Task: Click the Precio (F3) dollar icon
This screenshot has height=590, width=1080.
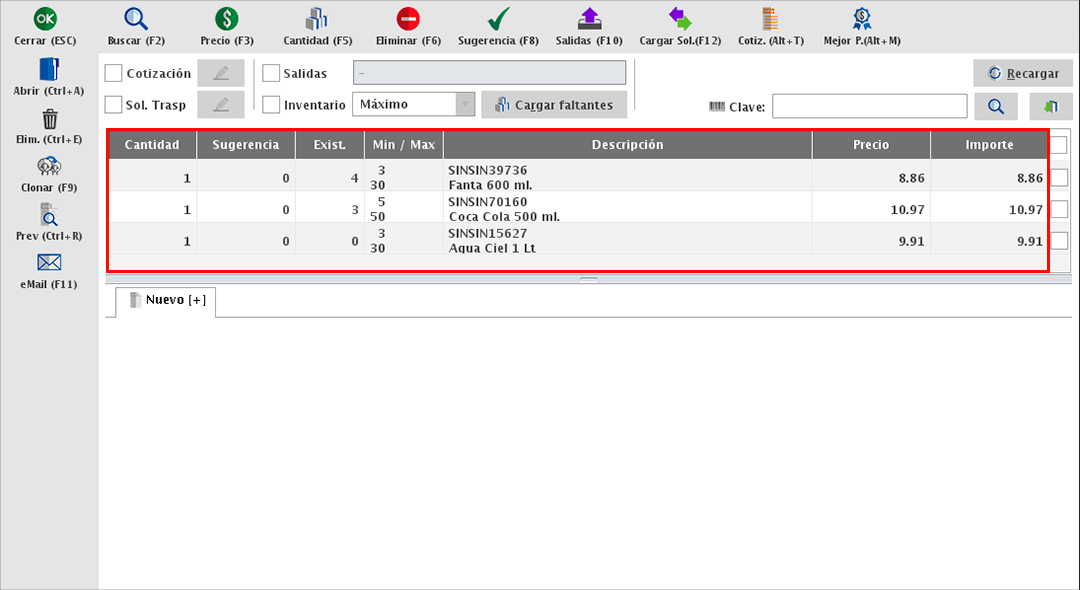Action: pyautogui.click(x=227, y=19)
